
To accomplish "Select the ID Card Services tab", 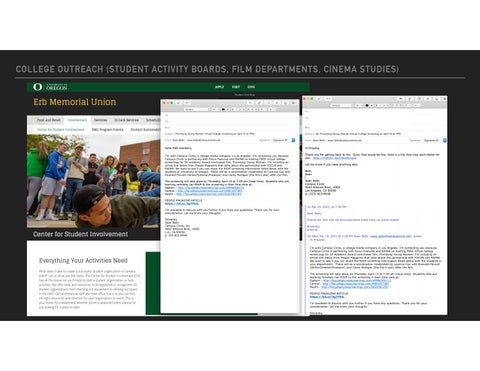I will coord(127,120).
